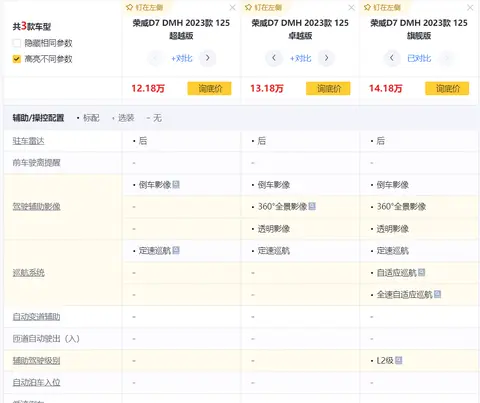View image icon next to 自适应巡航

click(x=422, y=273)
